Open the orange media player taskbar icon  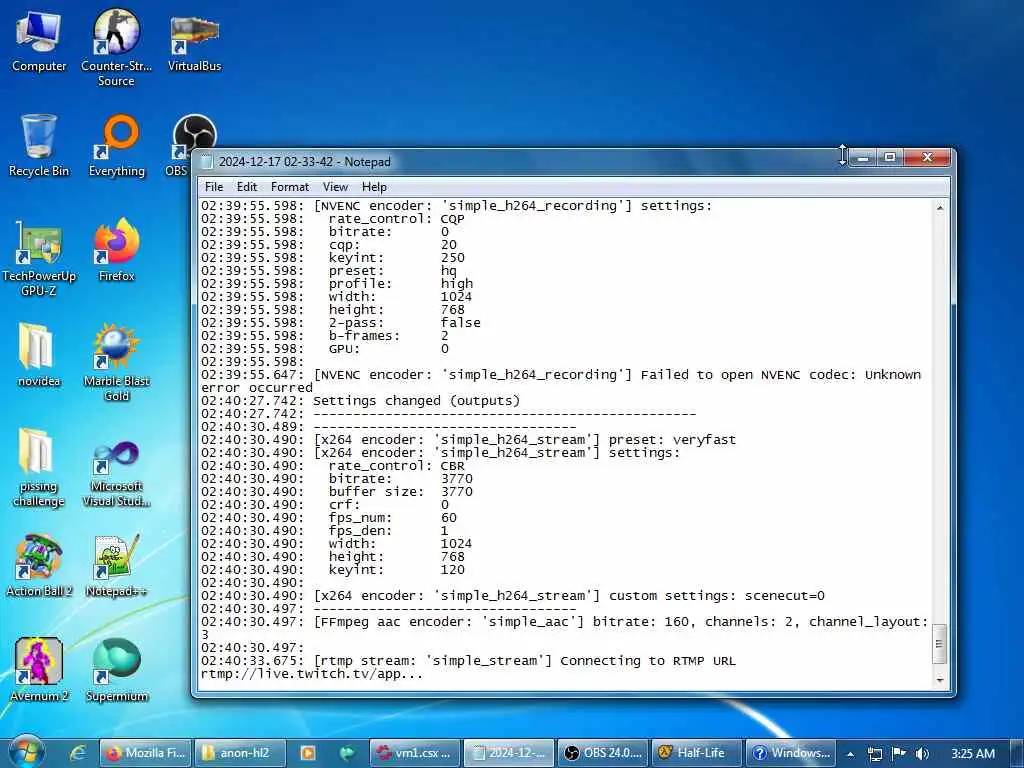coord(308,753)
